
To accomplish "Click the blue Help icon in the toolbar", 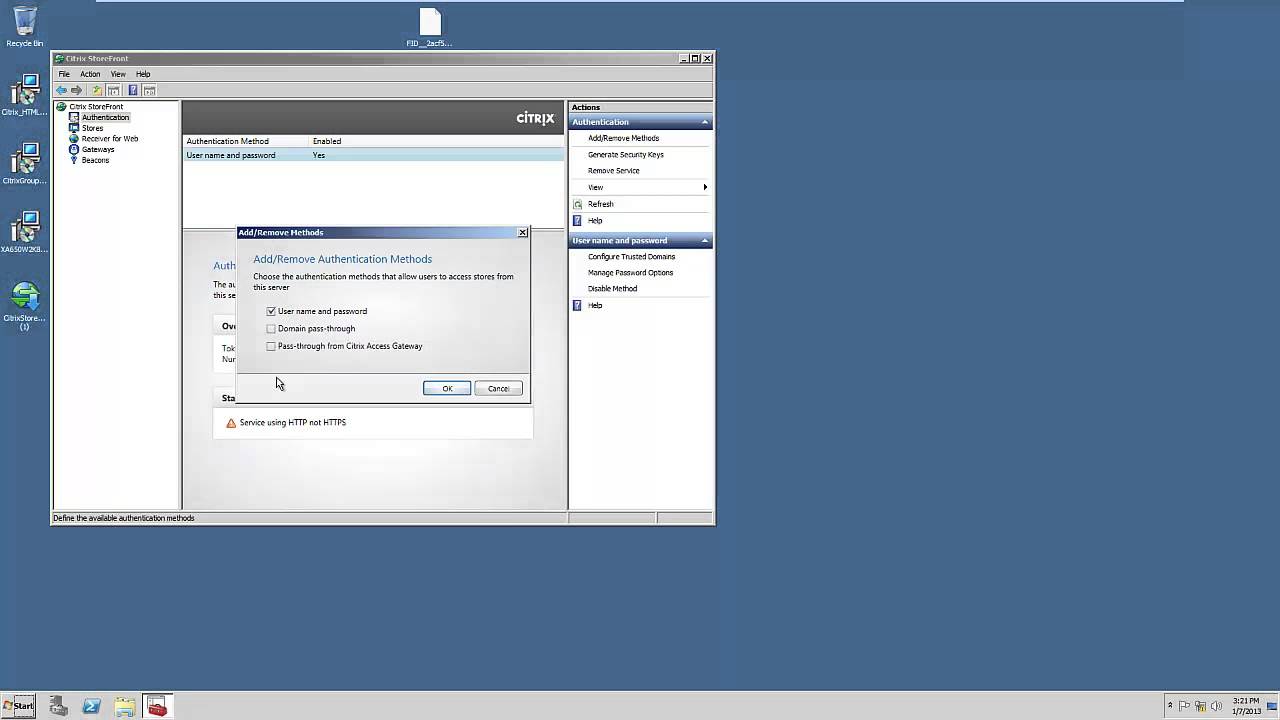I will [132, 90].
